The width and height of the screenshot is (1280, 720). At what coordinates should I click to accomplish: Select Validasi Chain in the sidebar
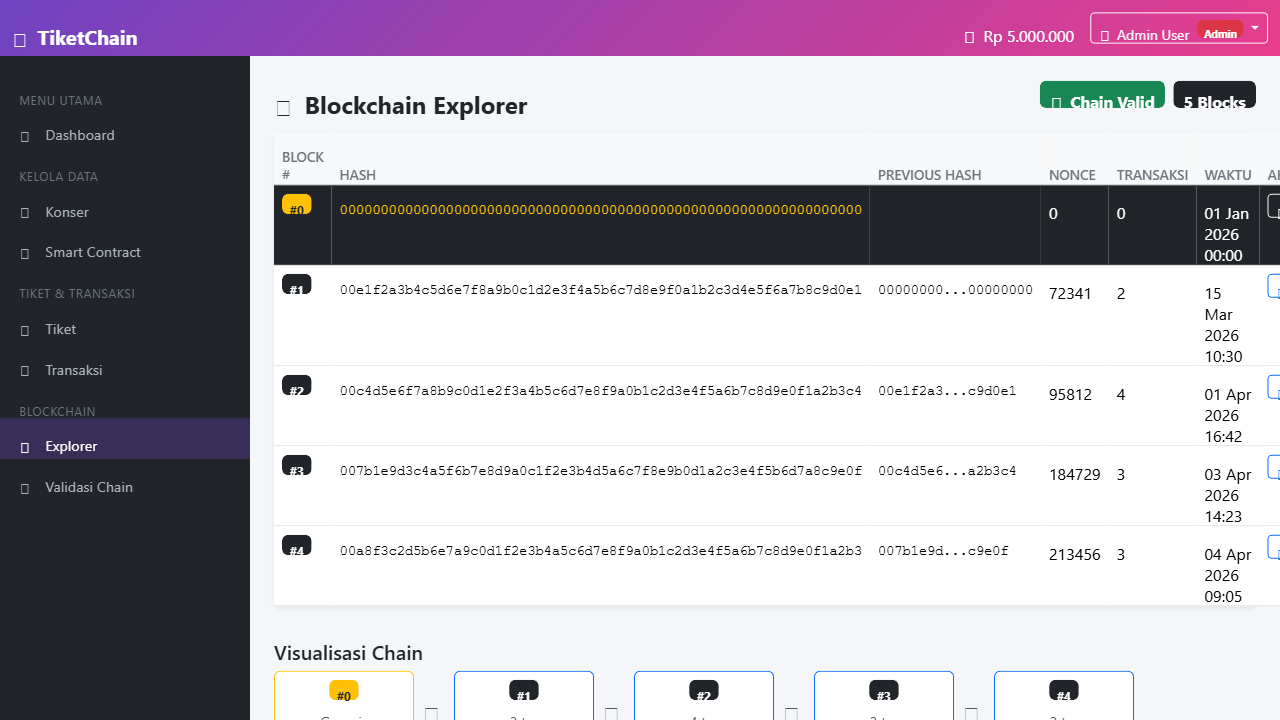89,487
